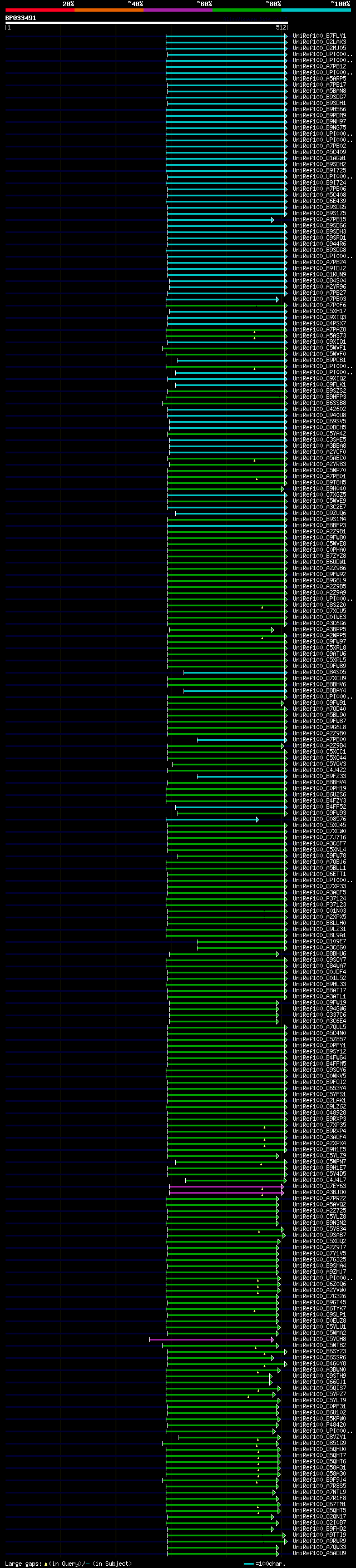Image resolution: width=356 pixels, height=1568 pixels.
Task: Select hit label UniRef100_C7J716
Action: coord(319,838)
